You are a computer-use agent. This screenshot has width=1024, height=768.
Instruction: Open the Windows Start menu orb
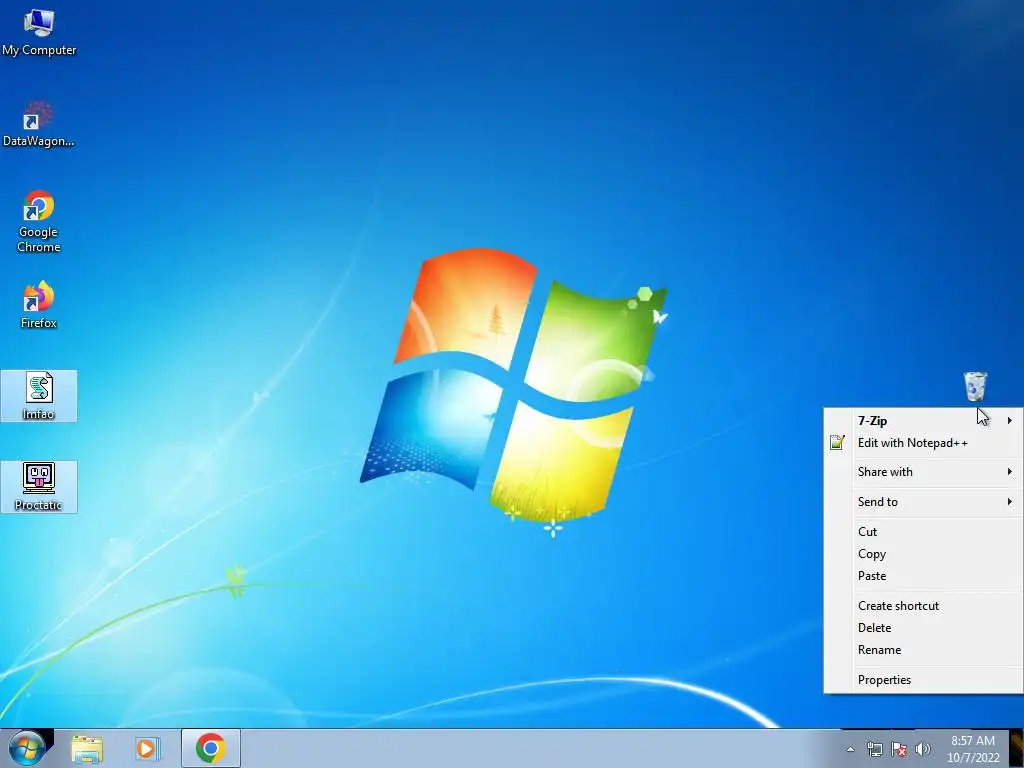[27, 748]
